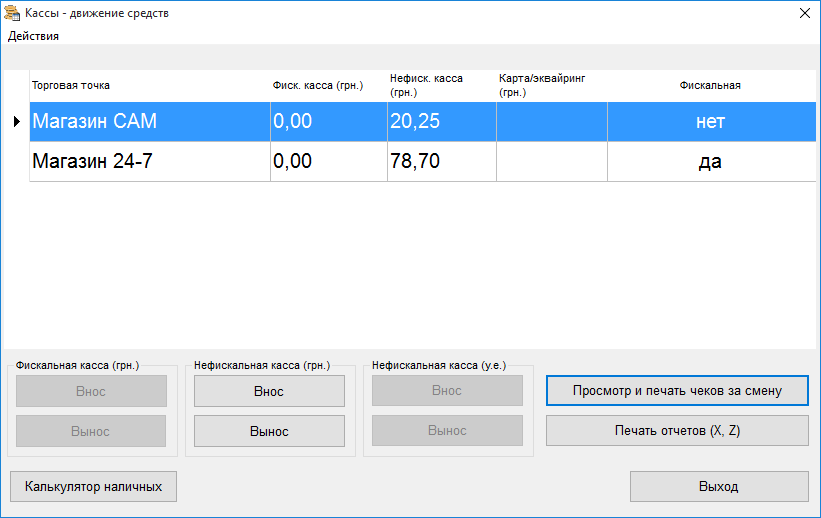This screenshot has width=821, height=518.
Task: Open the Калькулятор наличных
Action: tap(93, 486)
